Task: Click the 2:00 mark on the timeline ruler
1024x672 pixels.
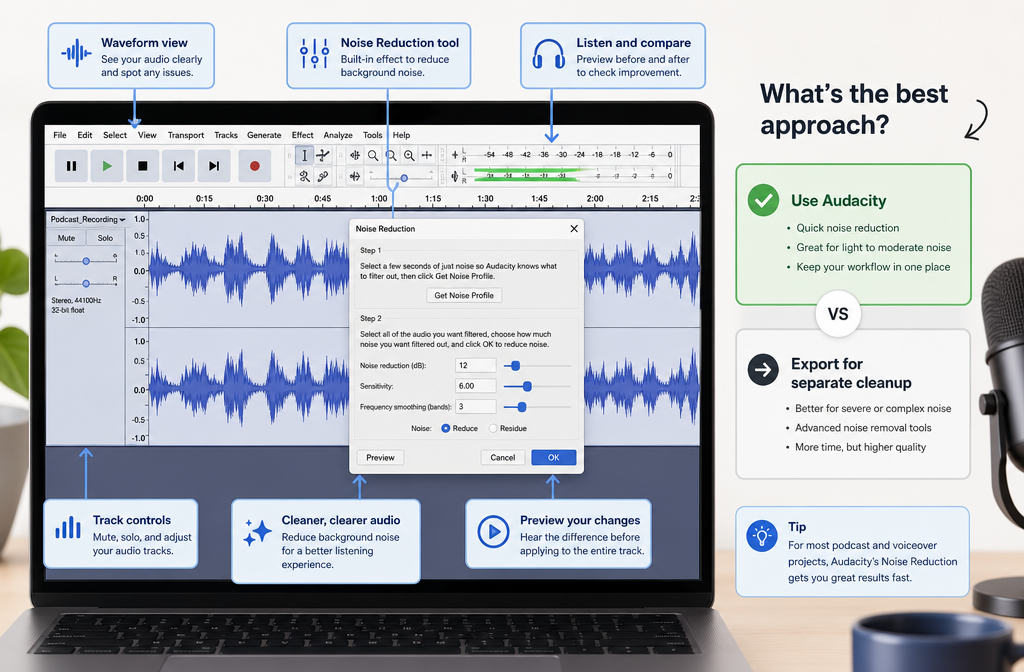Action: (x=595, y=199)
